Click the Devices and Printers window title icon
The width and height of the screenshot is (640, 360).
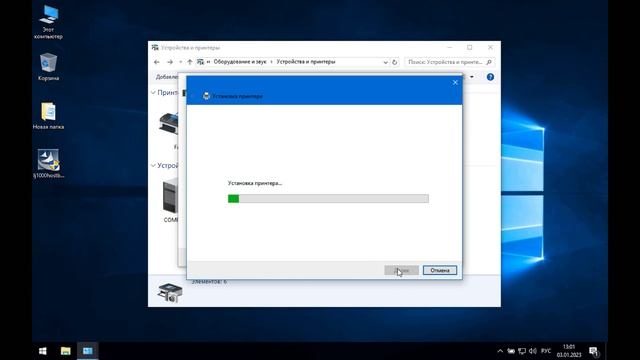(155, 47)
